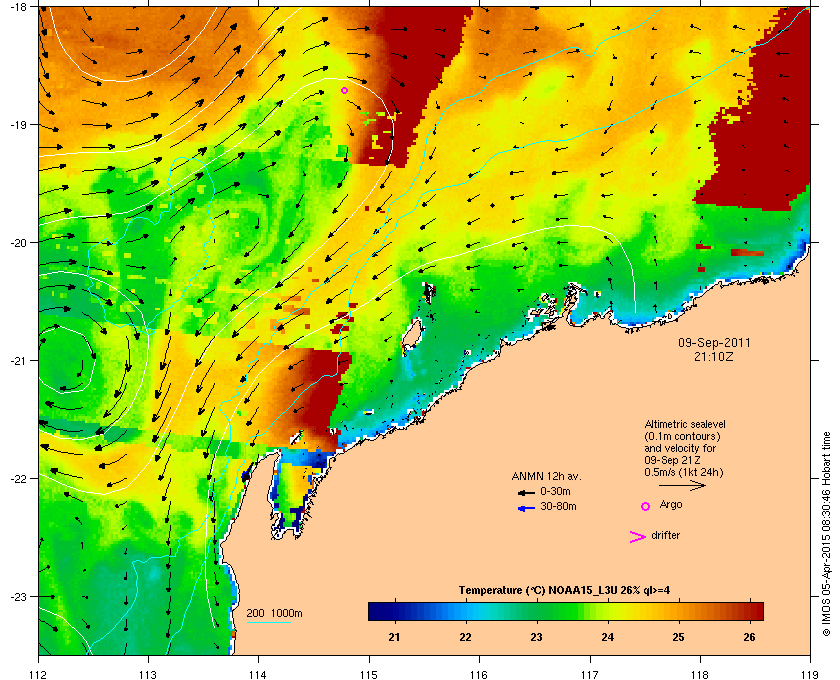Click the '30-80m' legend label
Viewport: 840px width, 680px height.
(x=558, y=506)
